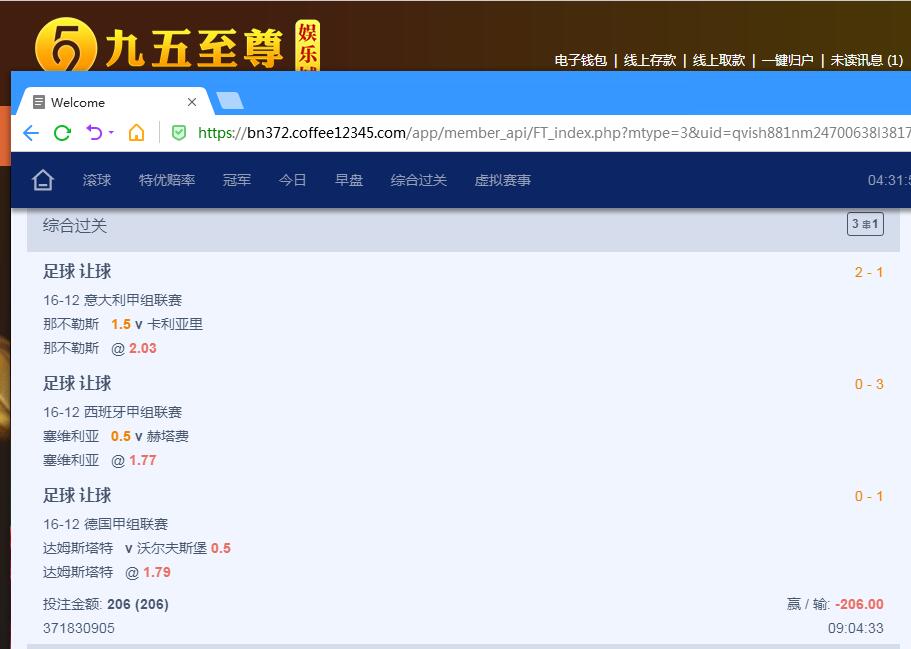Screen dimensions: 911x649
Task: Click the 投注金额: 206 (206) text
Action: coord(106,604)
